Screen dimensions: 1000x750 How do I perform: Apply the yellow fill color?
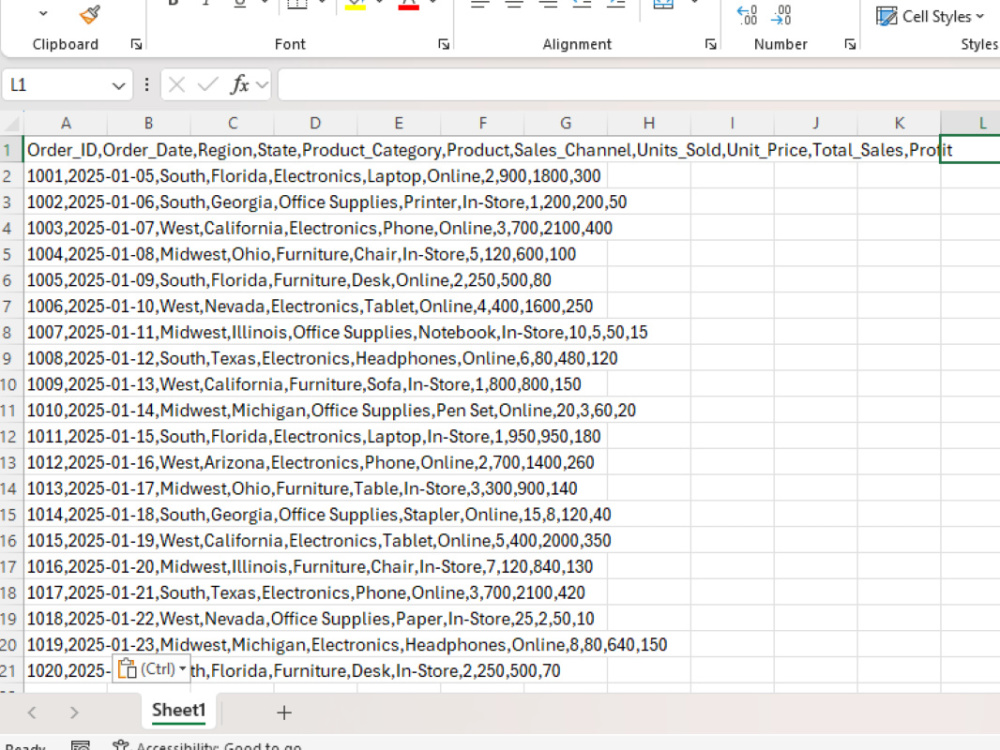click(355, 6)
